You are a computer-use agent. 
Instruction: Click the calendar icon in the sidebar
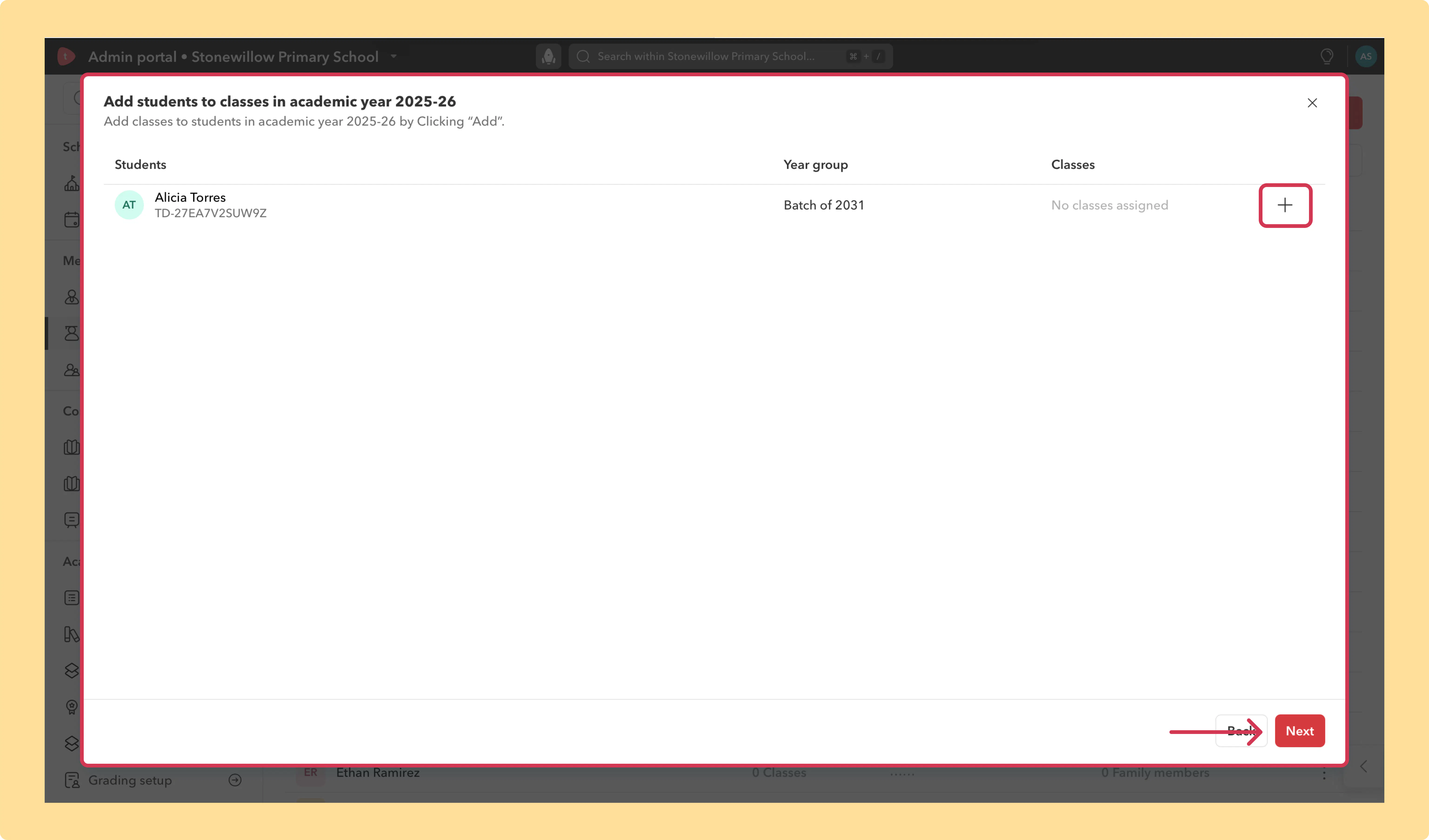pos(72,220)
